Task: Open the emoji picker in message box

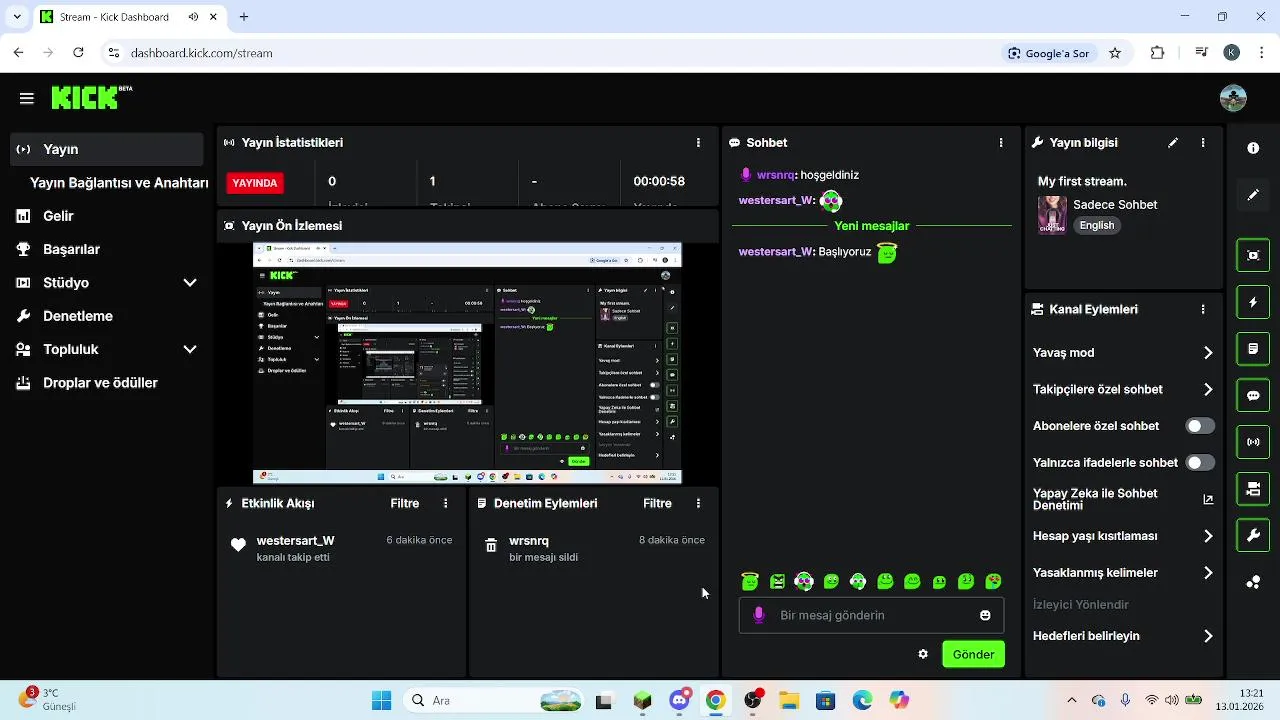Action: pyautogui.click(x=985, y=616)
